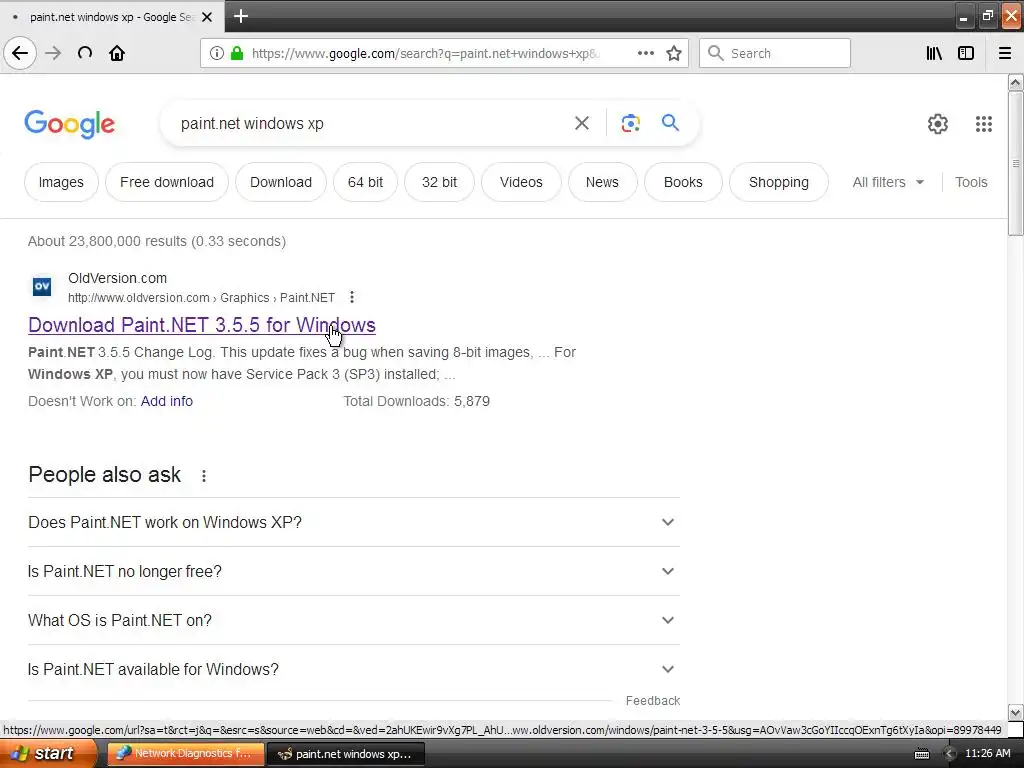Switch to News results

pos(602,182)
